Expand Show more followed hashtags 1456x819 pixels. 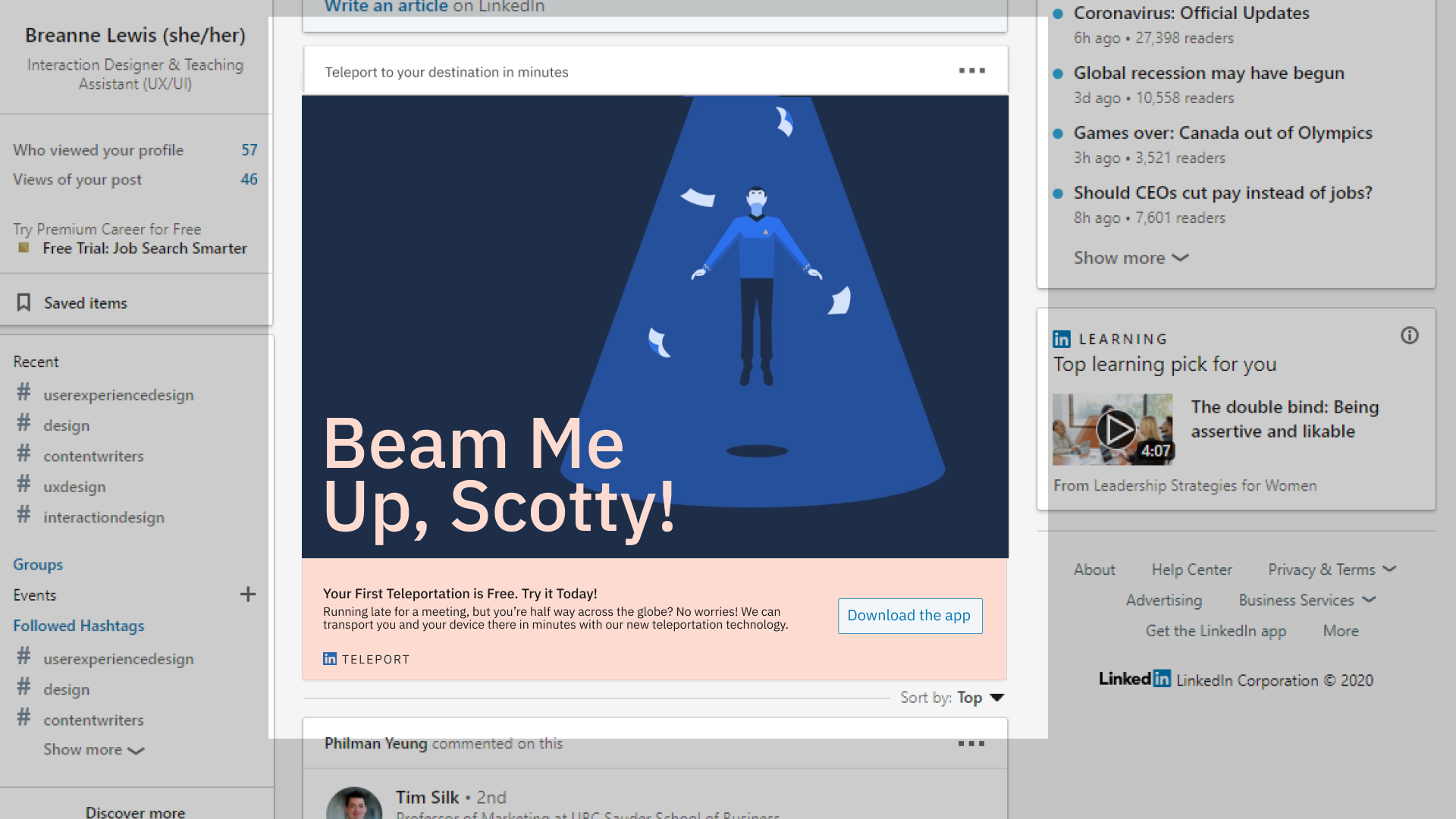pos(93,750)
